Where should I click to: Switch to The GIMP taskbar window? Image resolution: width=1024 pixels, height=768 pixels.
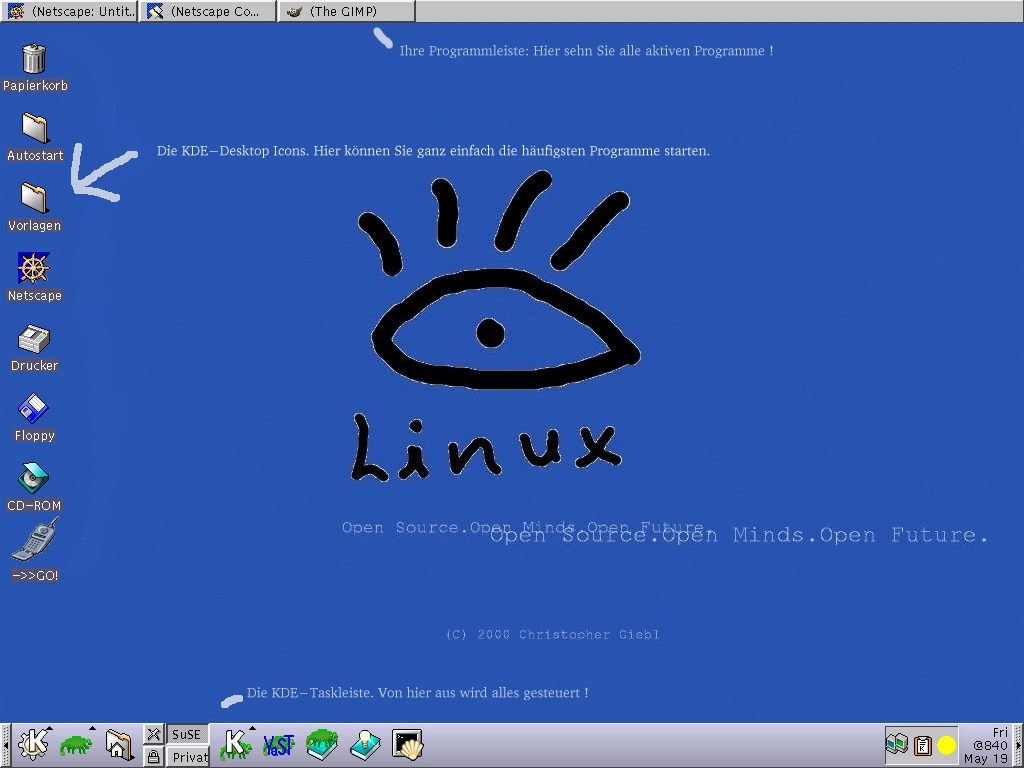point(346,11)
